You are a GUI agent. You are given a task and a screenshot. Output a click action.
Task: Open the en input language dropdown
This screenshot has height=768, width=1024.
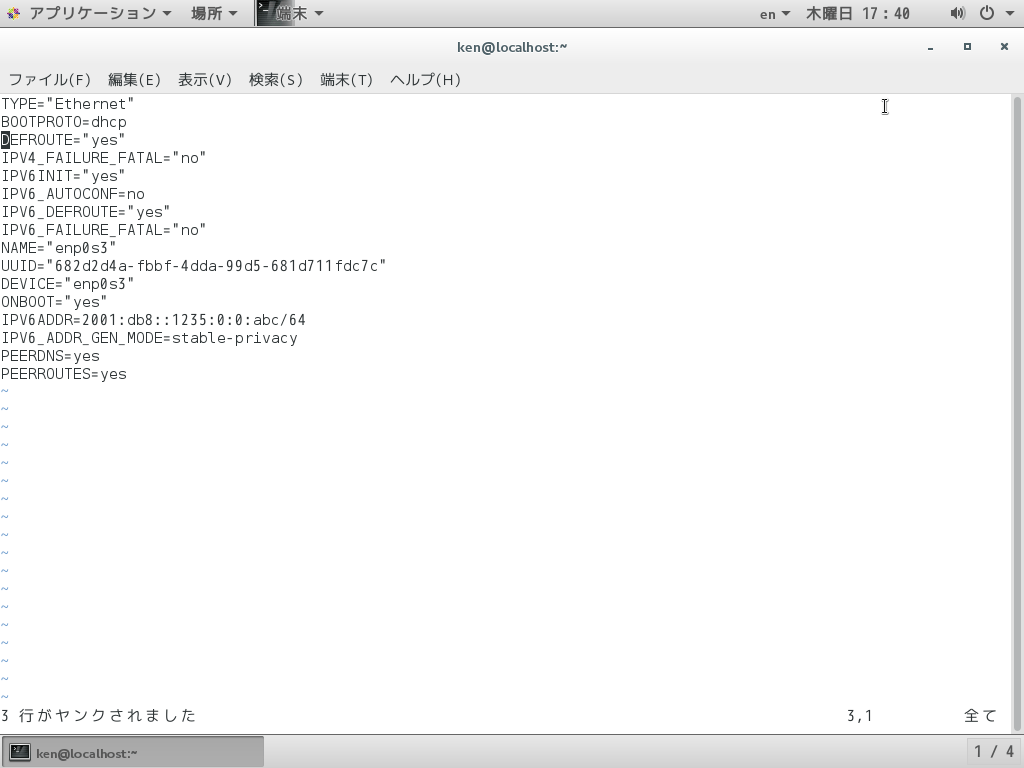pyautogui.click(x=775, y=14)
